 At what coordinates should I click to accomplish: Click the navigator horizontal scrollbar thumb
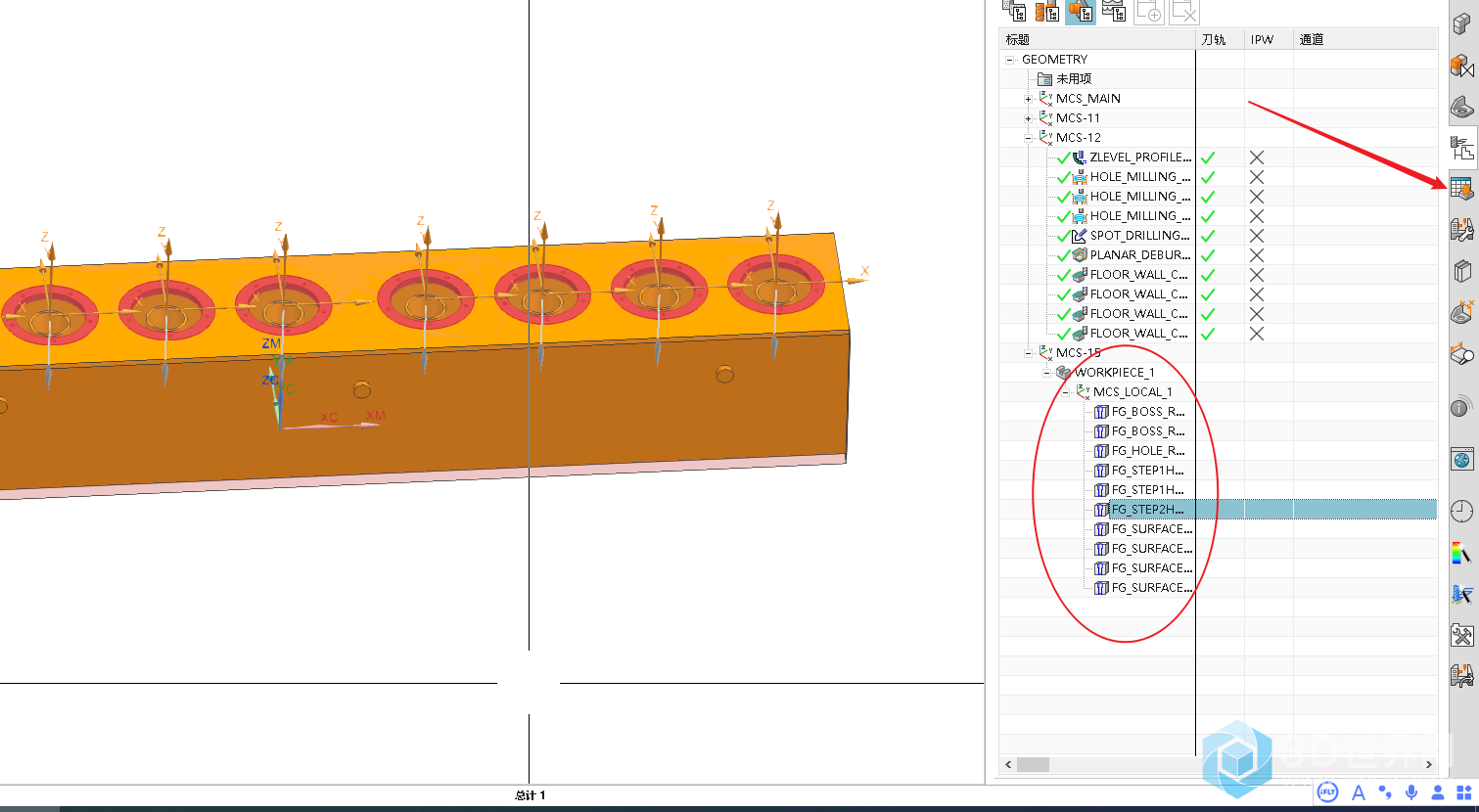(x=1033, y=764)
